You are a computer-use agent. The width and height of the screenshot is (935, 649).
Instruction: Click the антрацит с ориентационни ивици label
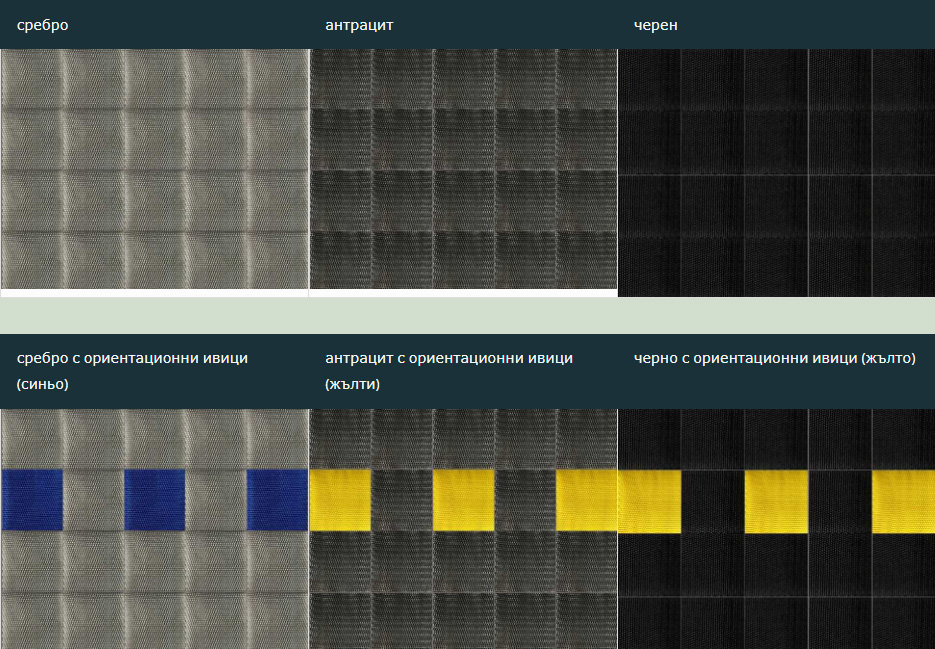coord(449,358)
